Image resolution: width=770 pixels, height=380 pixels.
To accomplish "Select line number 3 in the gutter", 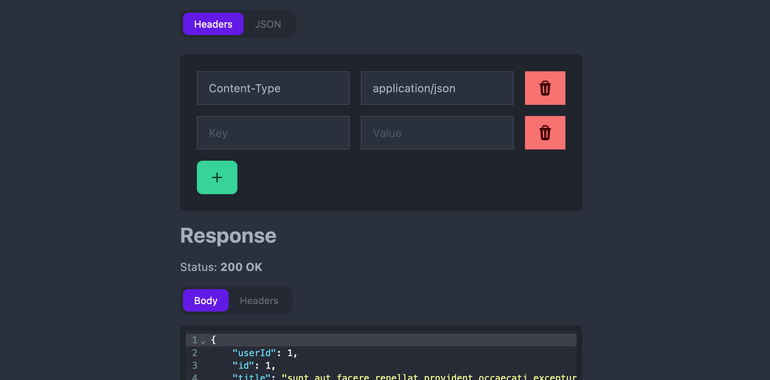I will 194,366.
